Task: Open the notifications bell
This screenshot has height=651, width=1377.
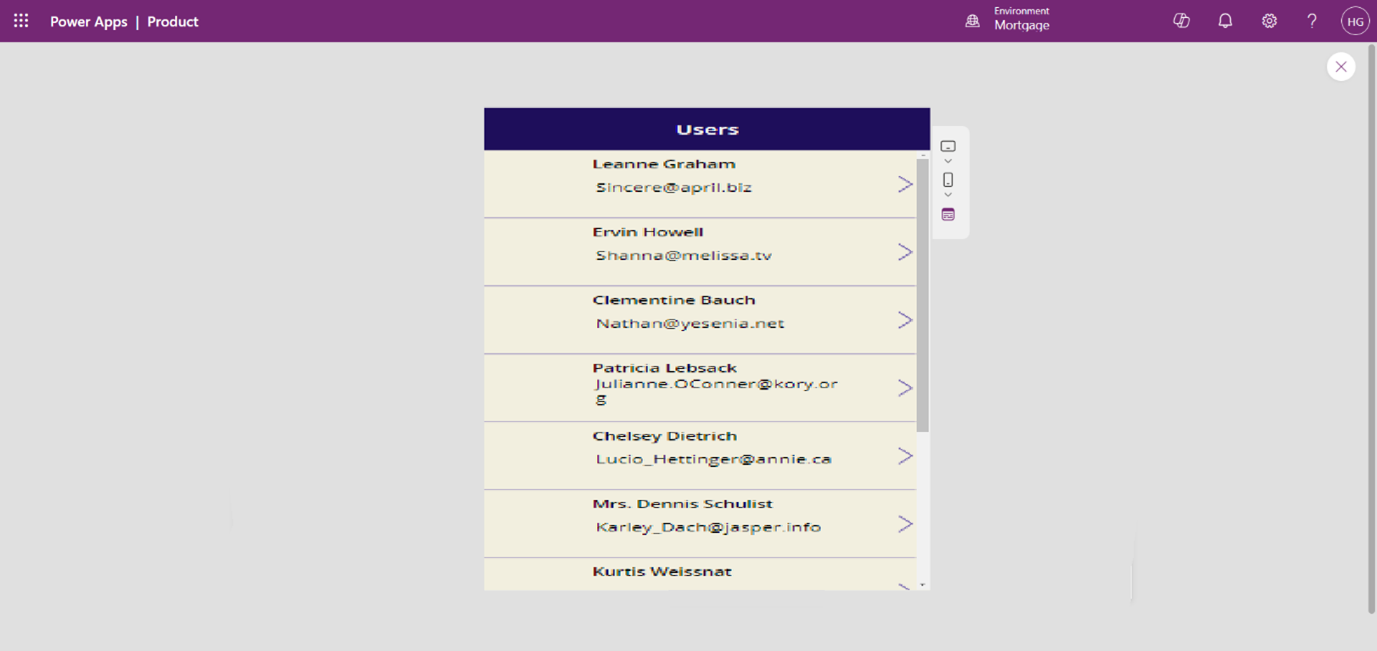Action: [x=1225, y=21]
